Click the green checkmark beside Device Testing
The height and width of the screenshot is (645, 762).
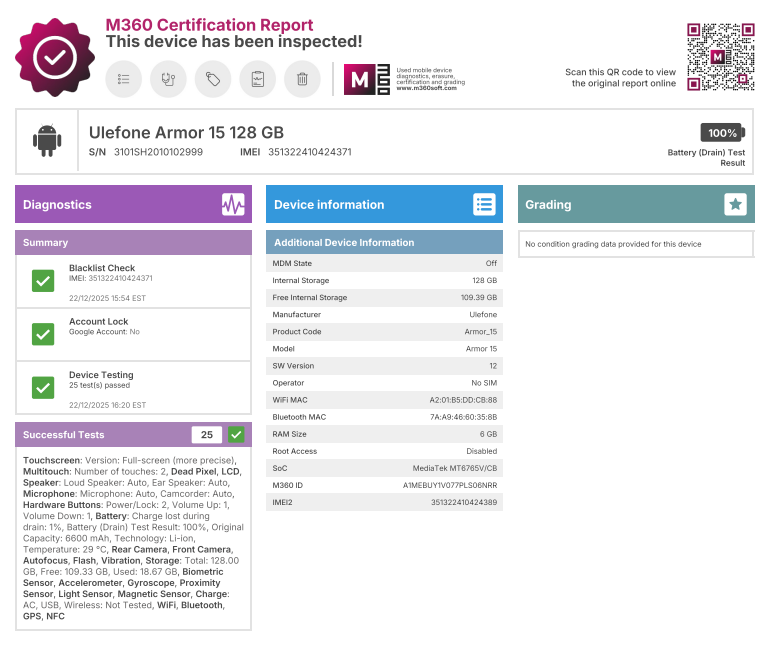point(43,387)
